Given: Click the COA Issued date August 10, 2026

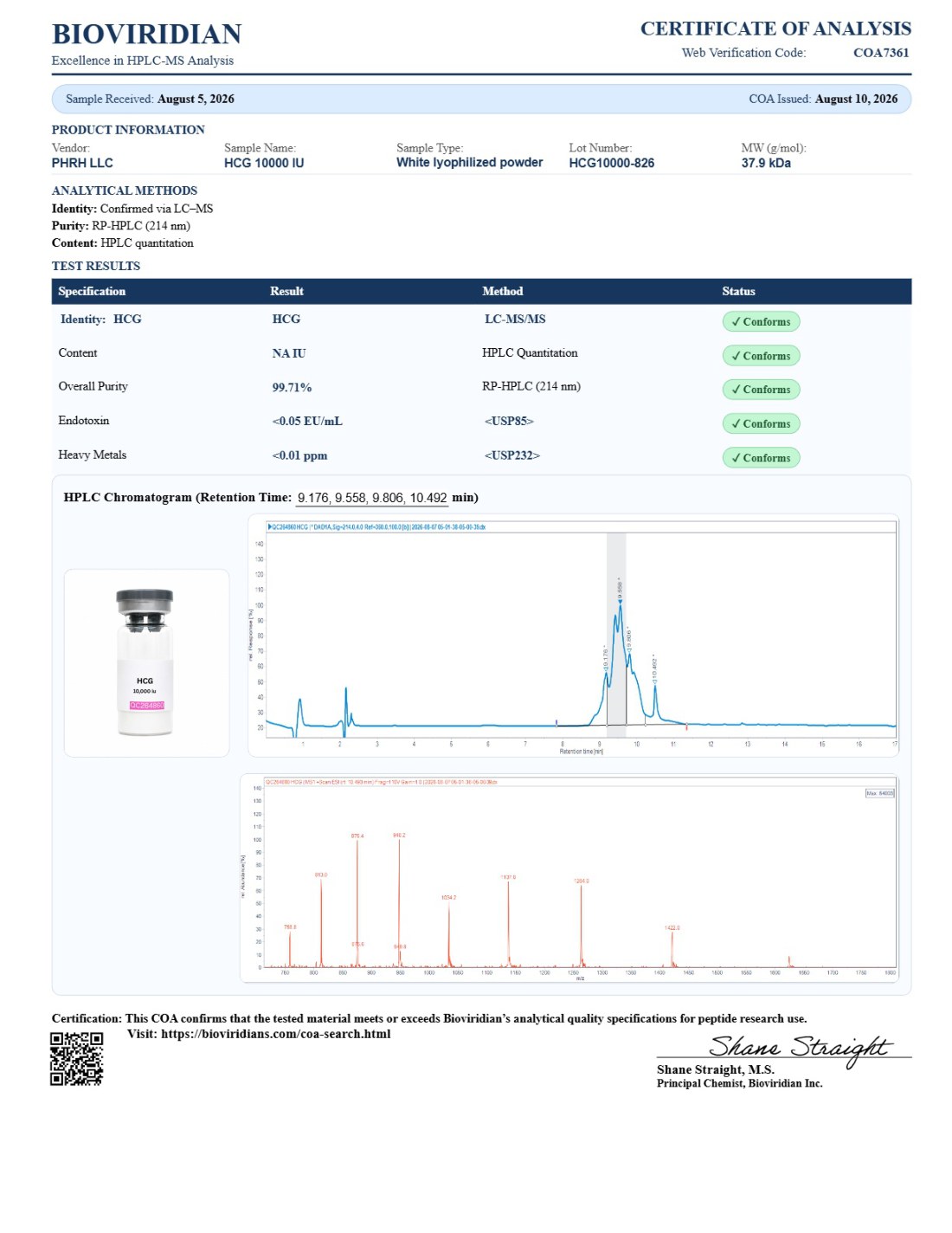Looking at the screenshot, I should click(x=856, y=99).
